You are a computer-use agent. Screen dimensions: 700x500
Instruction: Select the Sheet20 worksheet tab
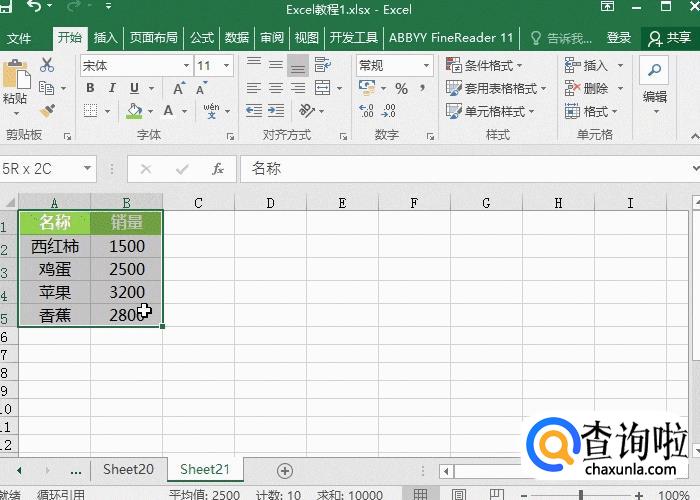click(x=128, y=469)
